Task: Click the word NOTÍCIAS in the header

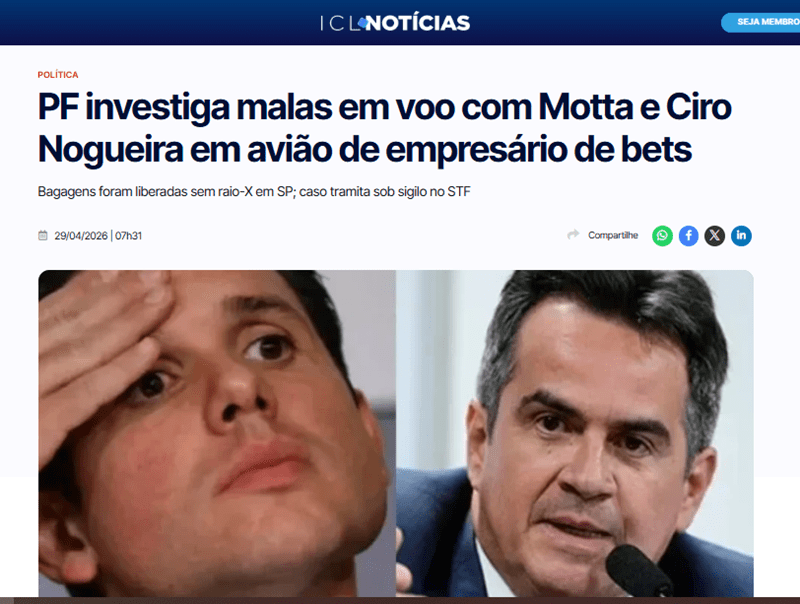Action: [418, 23]
